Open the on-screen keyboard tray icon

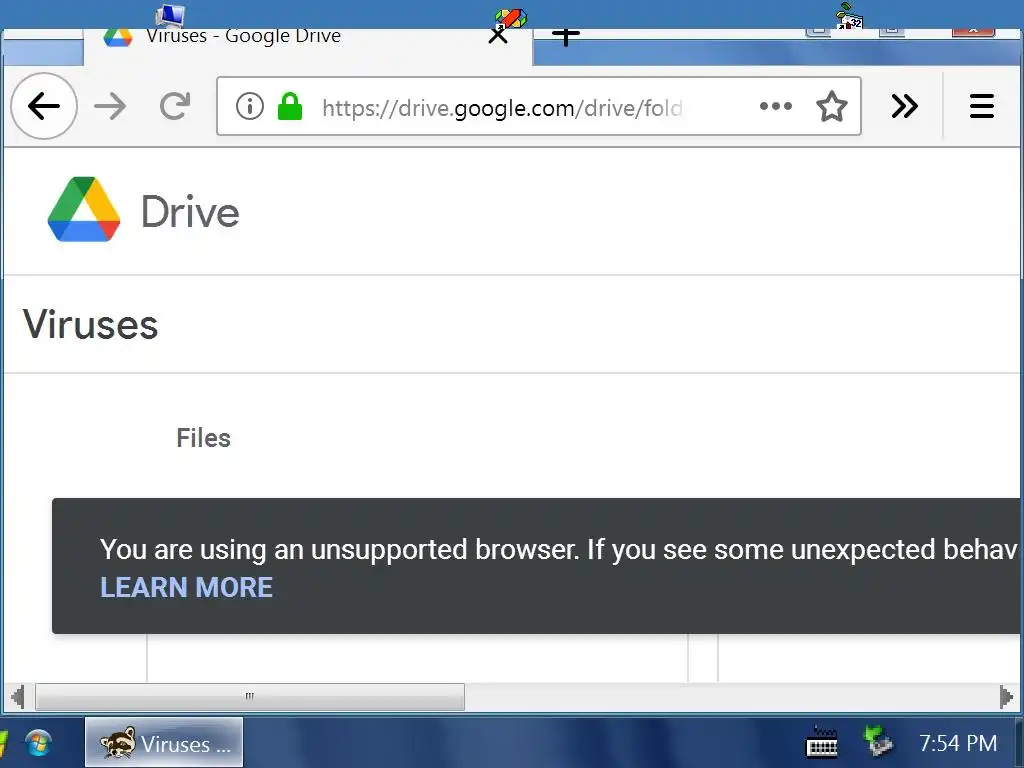pyautogui.click(x=822, y=743)
